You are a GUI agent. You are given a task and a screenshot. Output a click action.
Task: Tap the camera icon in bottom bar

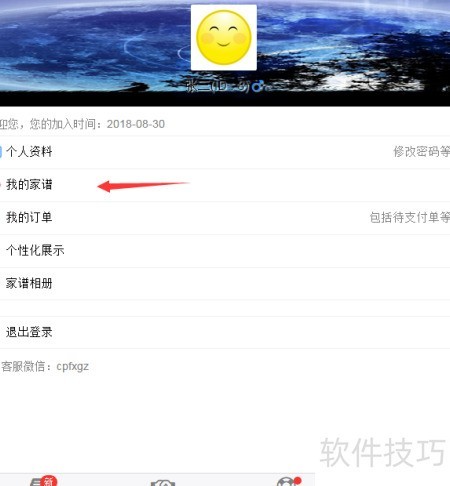click(163, 483)
